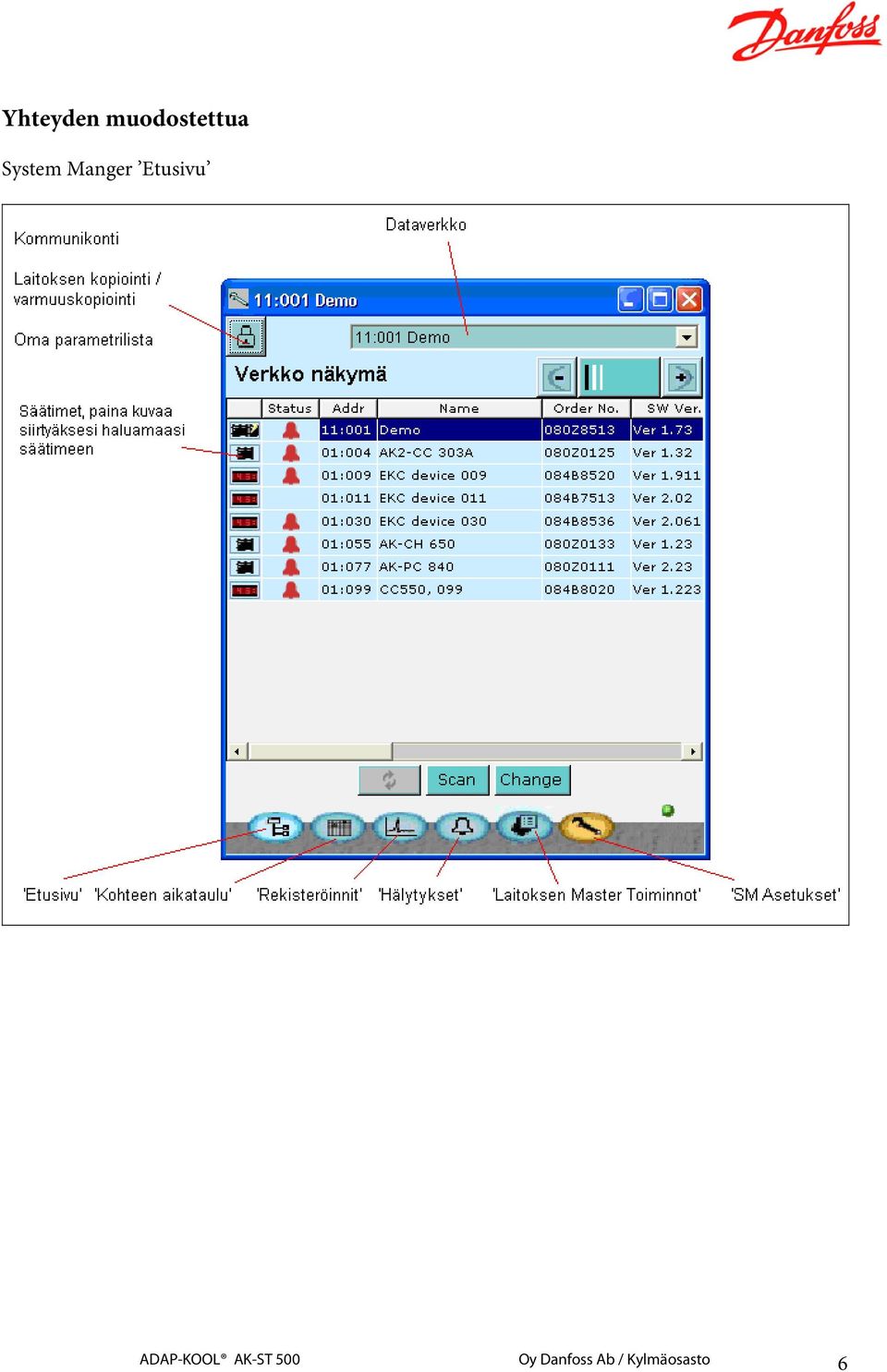This screenshot has width=887, height=1372.
Task: Click the alarm bell for AK-CH 650
Action: [291, 544]
